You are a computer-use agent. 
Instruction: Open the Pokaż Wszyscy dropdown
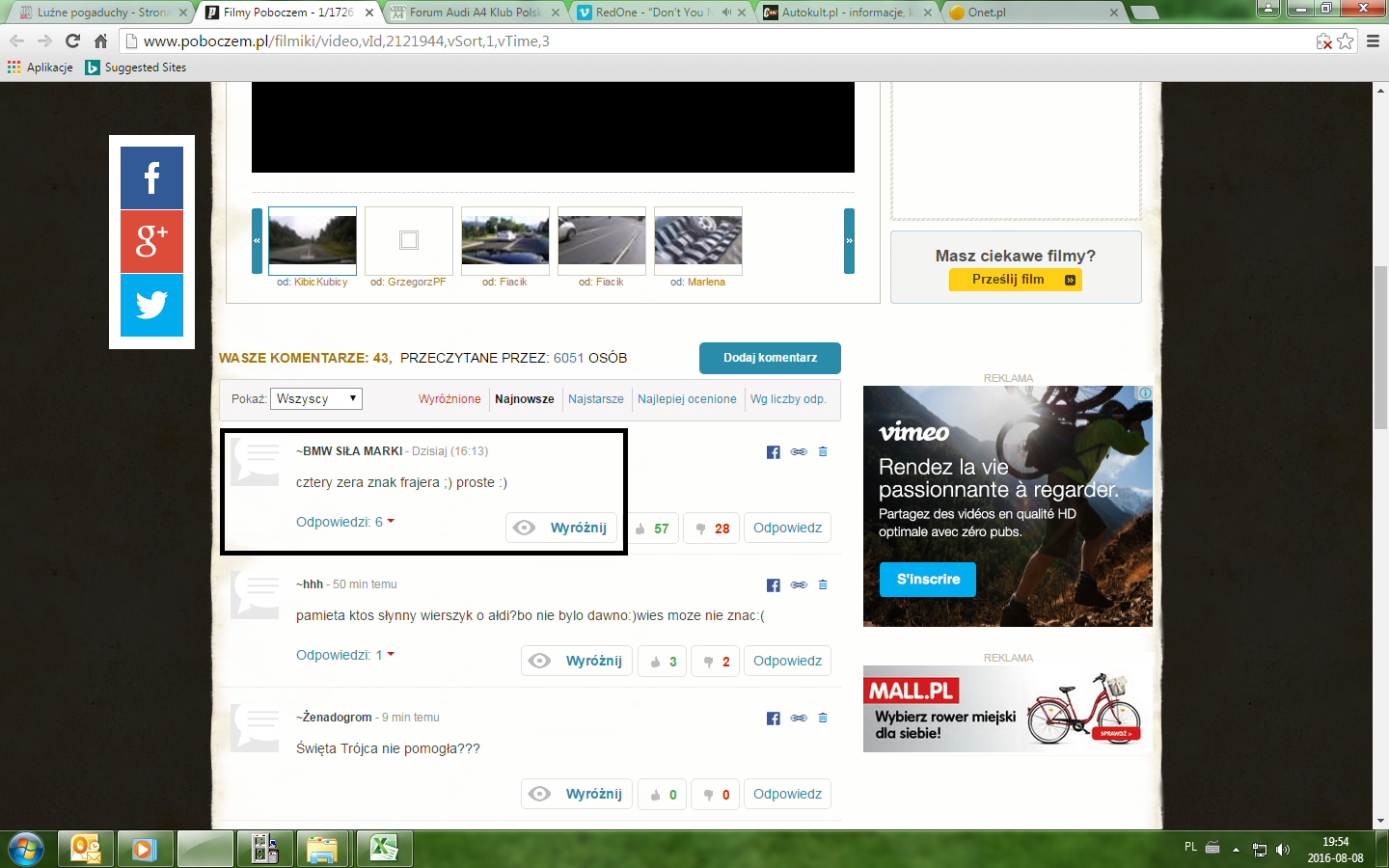316,398
